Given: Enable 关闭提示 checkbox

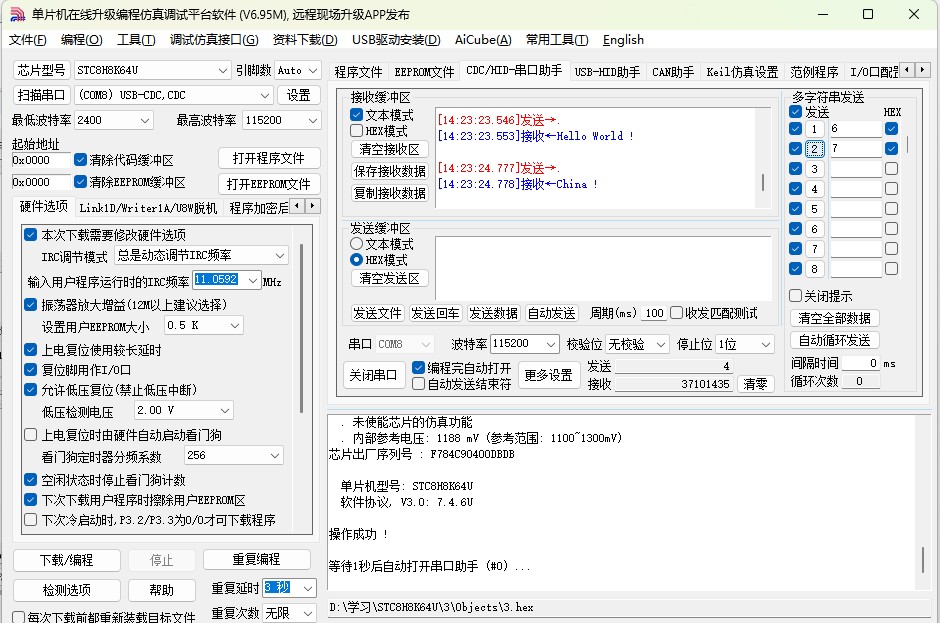Looking at the screenshot, I should click(x=796, y=296).
